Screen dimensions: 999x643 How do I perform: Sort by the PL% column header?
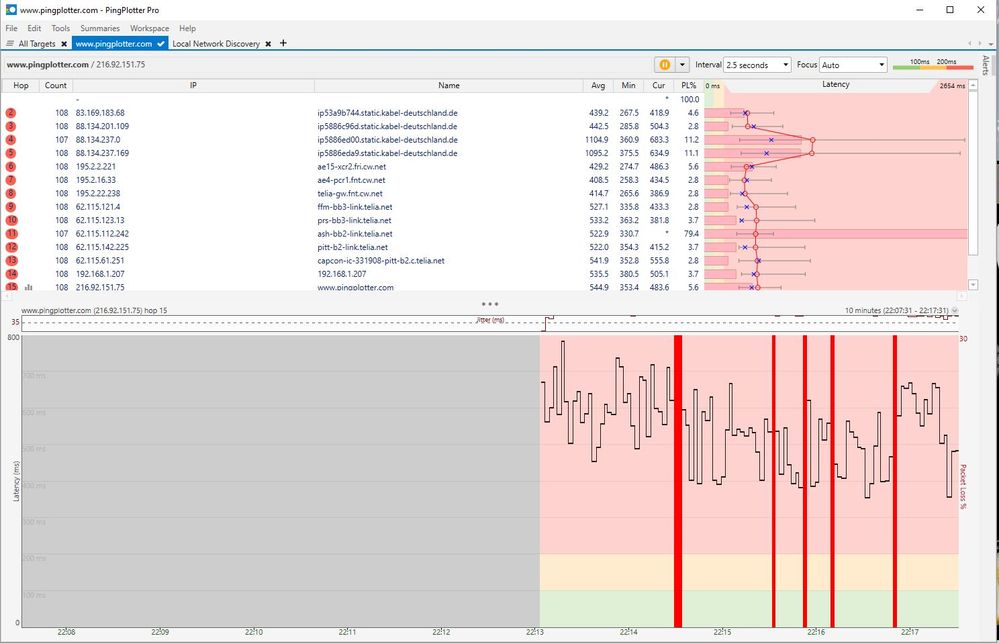click(x=688, y=86)
